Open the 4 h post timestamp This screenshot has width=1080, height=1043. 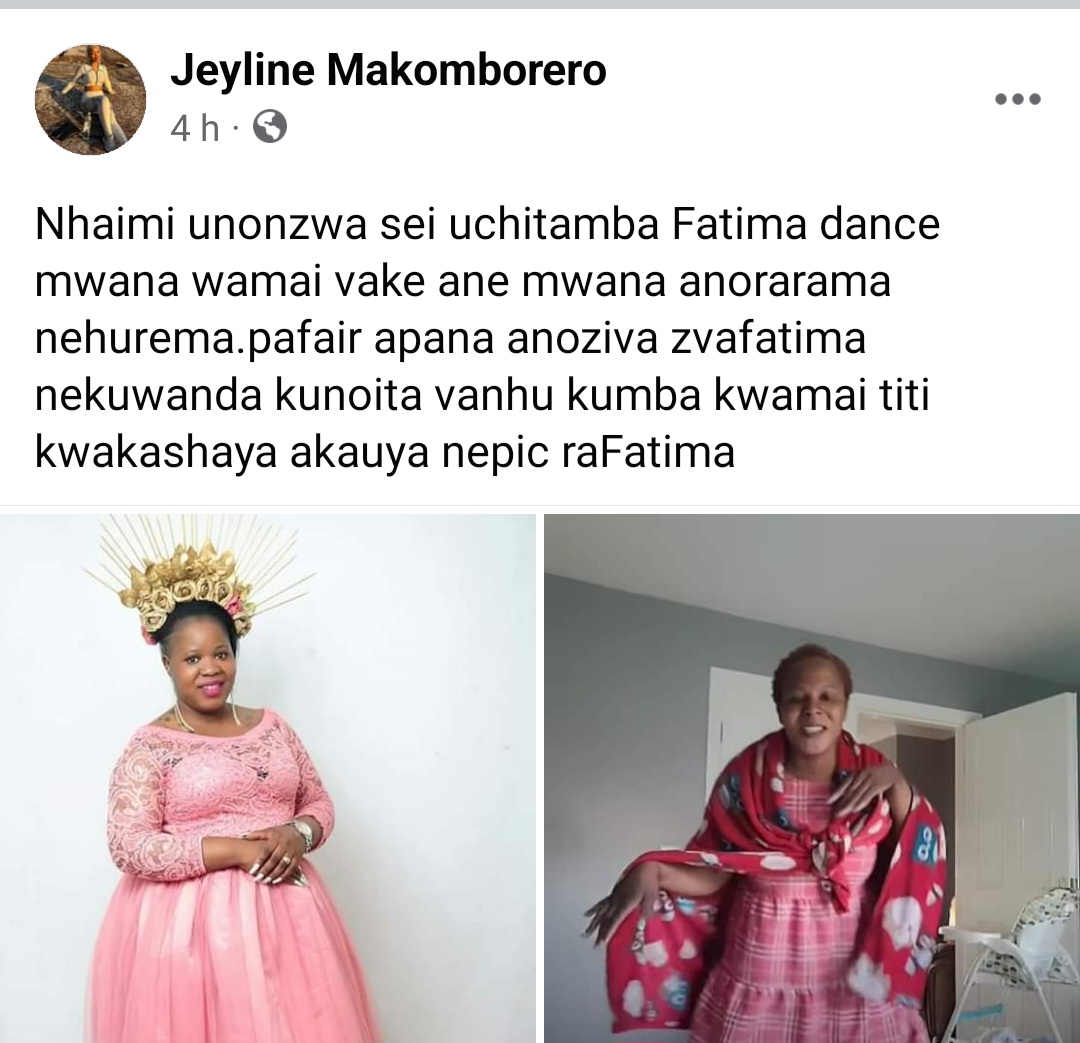pos(195,127)
